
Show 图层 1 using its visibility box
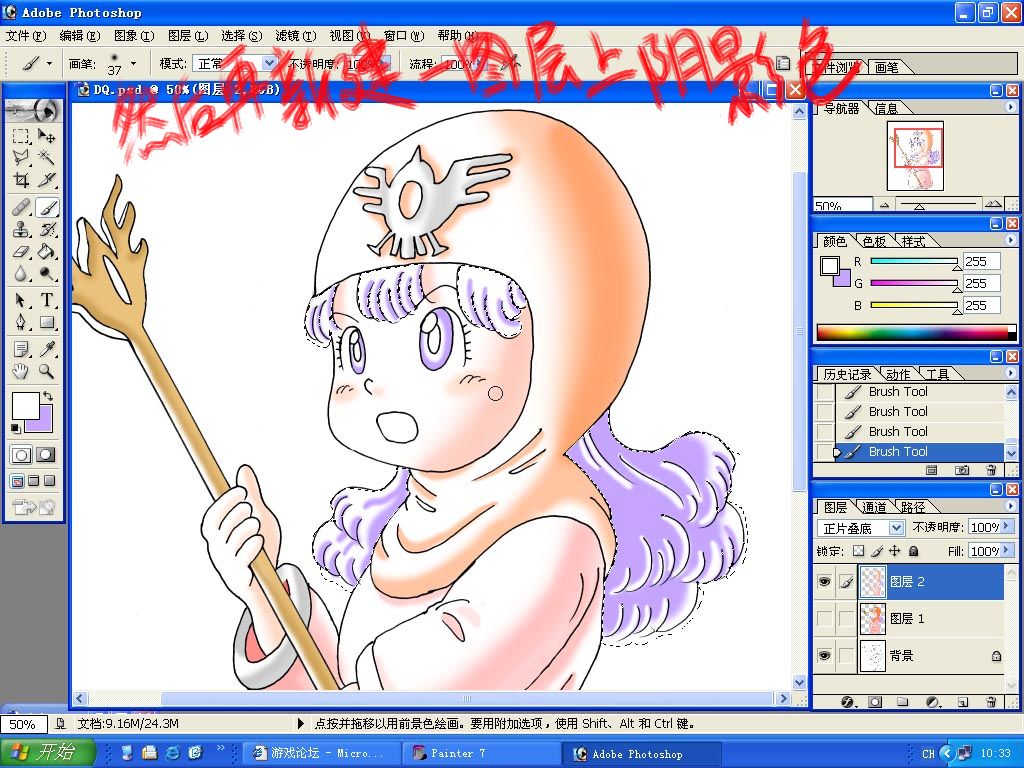pyautogui.click(x=825, y=618)
